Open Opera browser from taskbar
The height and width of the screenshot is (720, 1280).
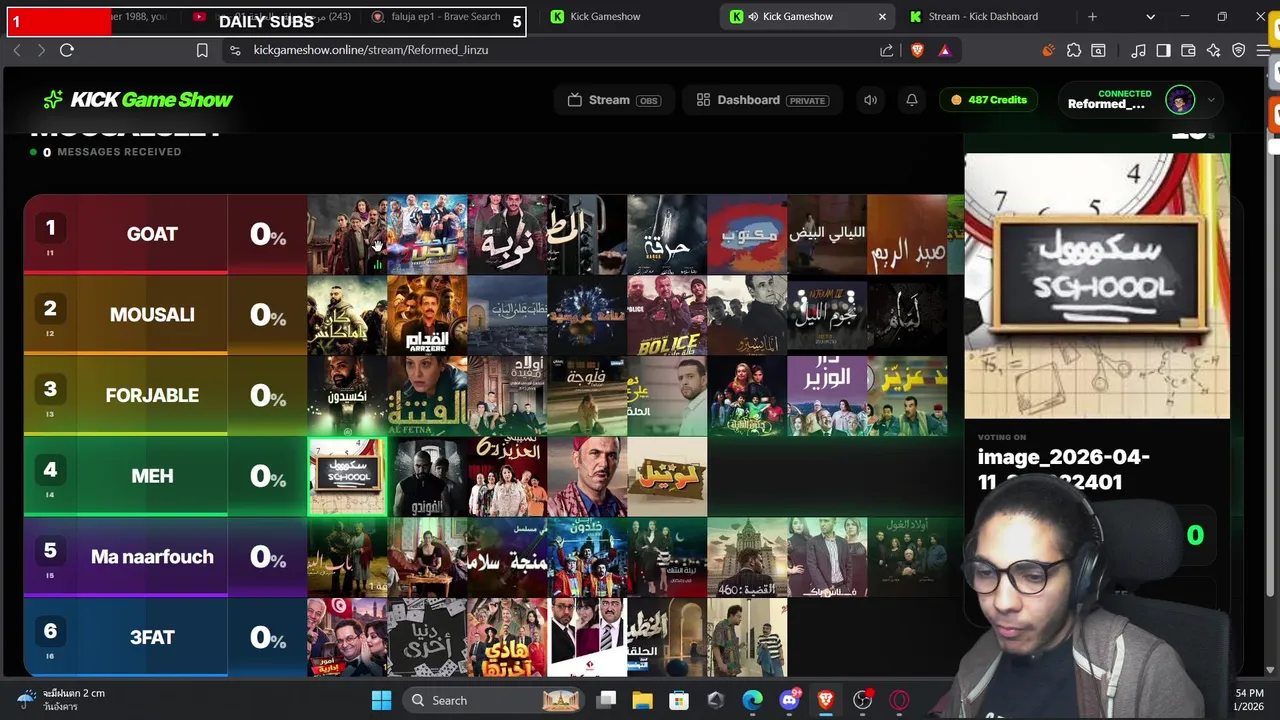(899, 700)
